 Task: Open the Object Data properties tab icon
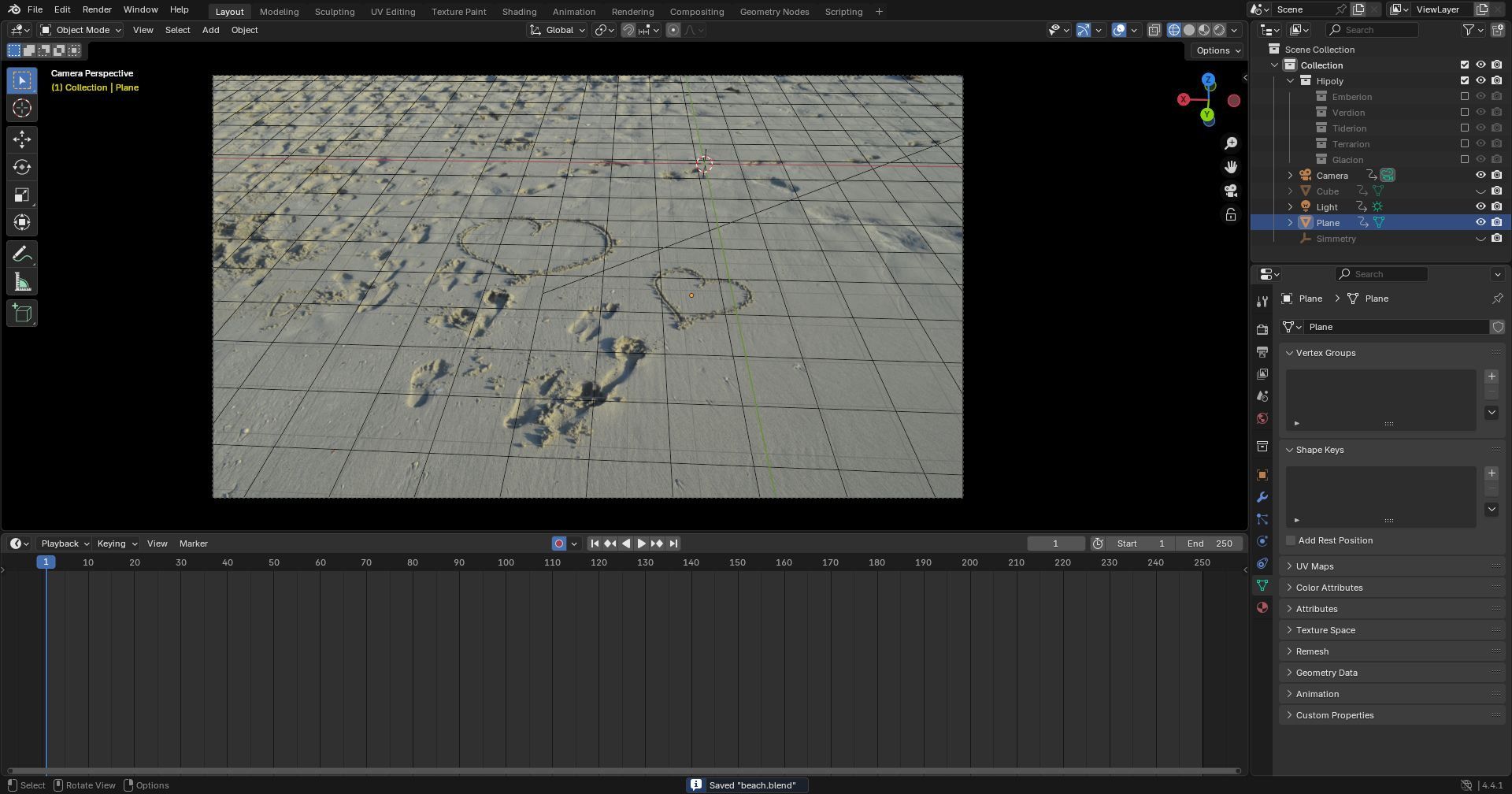tap(1262, 585)
